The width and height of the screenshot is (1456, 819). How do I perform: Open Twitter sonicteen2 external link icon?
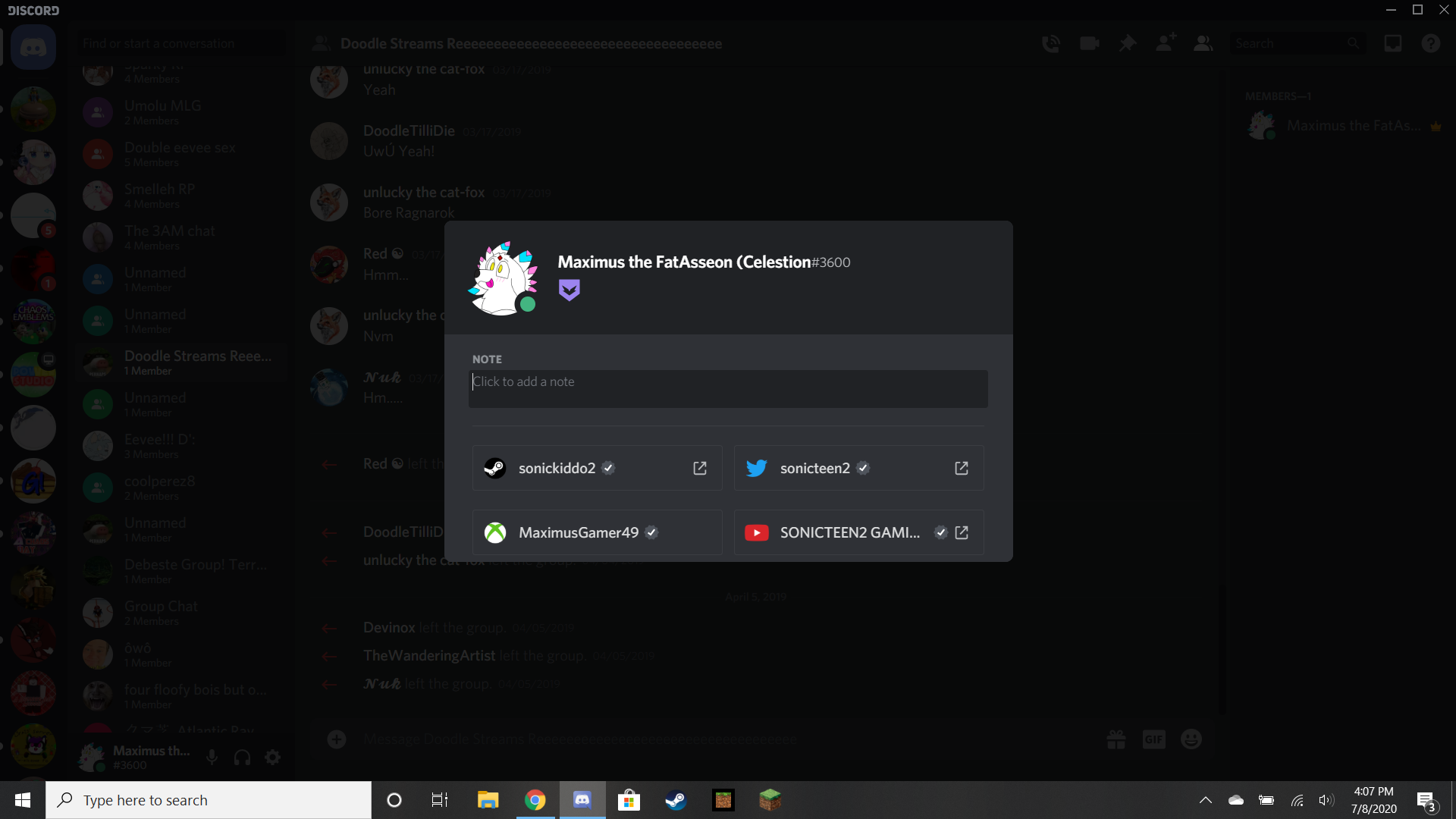pyautogui.click(x=962, y=469)
